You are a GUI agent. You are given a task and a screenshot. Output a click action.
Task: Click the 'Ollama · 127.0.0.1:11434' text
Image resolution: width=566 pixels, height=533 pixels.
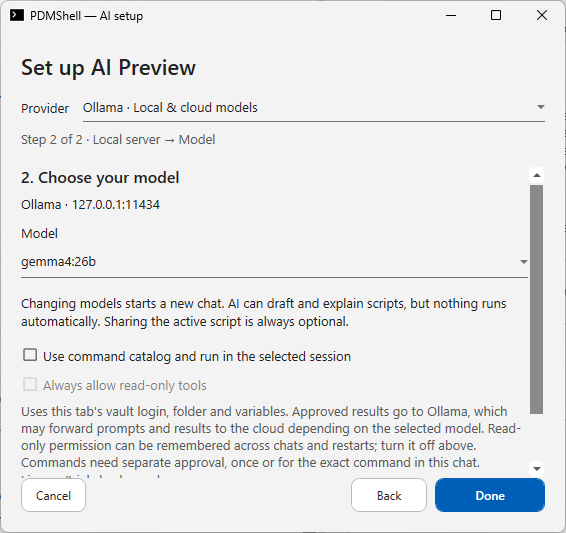90,205
